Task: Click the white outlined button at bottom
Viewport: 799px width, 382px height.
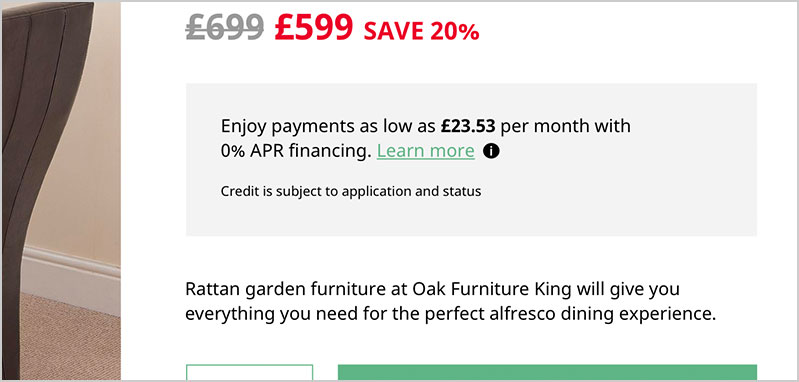Action: pos(249,372)
